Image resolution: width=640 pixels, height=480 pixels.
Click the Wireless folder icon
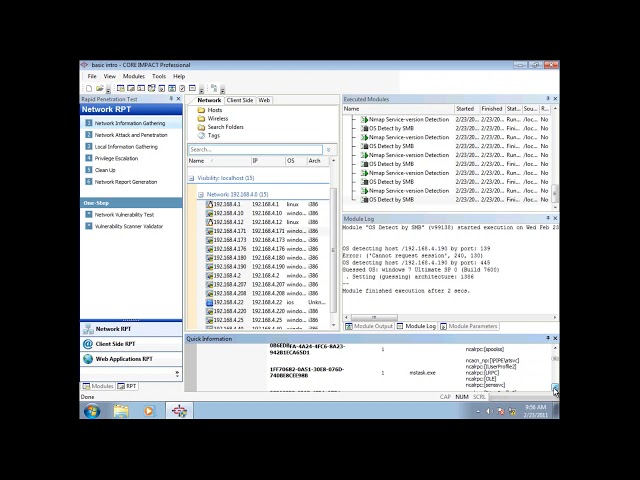(201, 119)
